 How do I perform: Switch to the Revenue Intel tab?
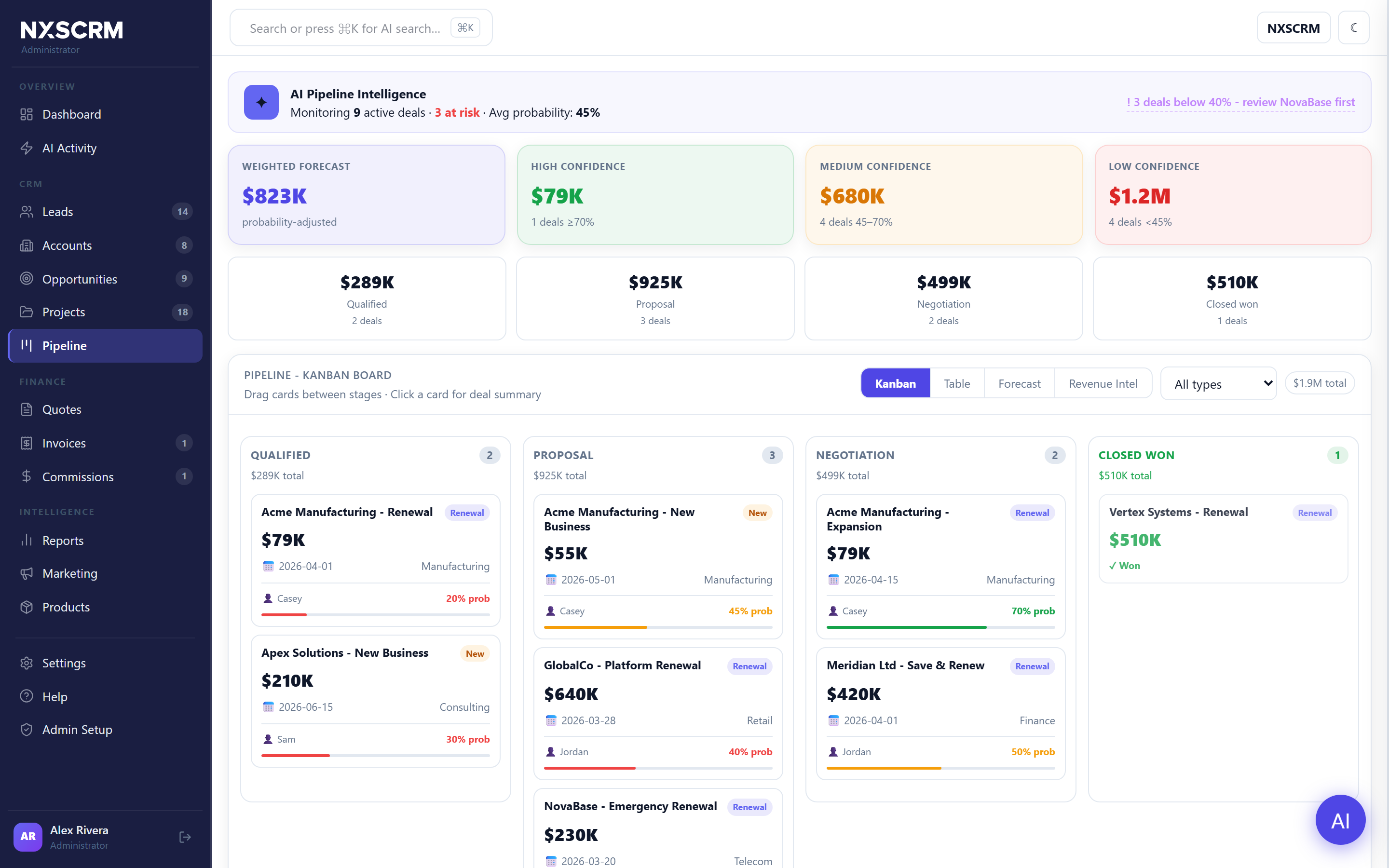[1103, 383]
